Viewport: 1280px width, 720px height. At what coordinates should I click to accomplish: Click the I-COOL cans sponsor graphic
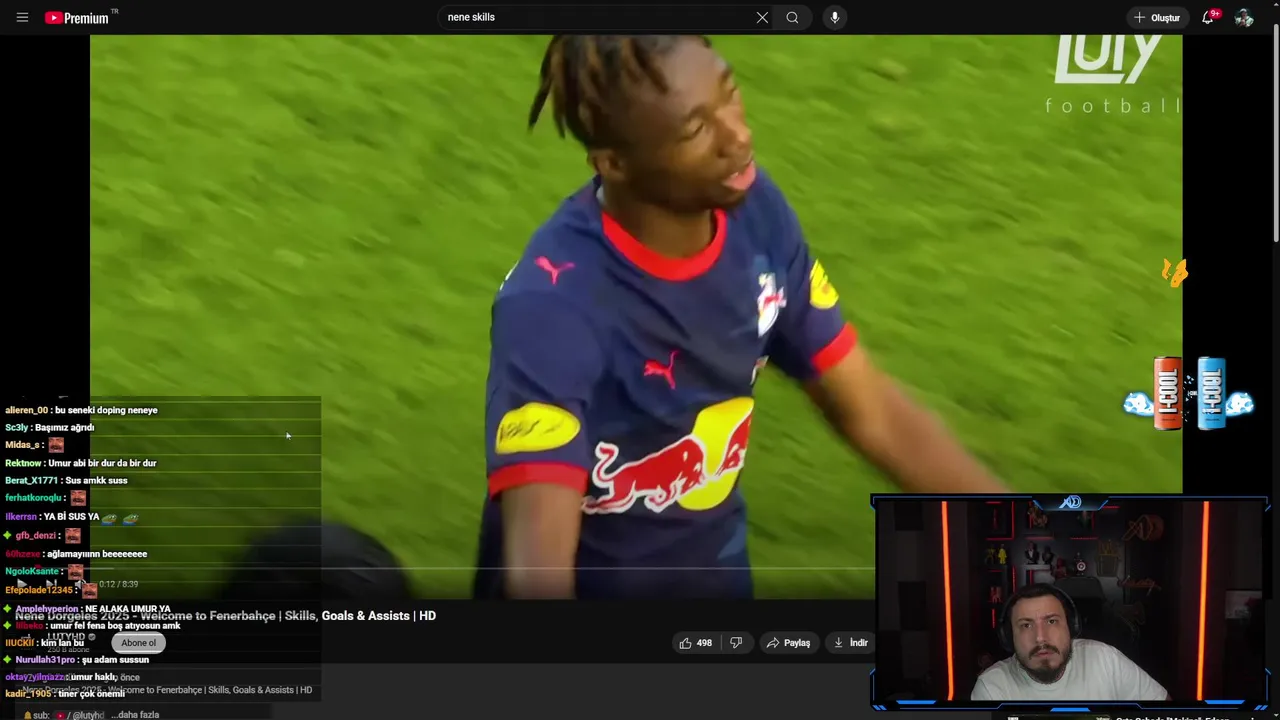[x=1188, y=393]
